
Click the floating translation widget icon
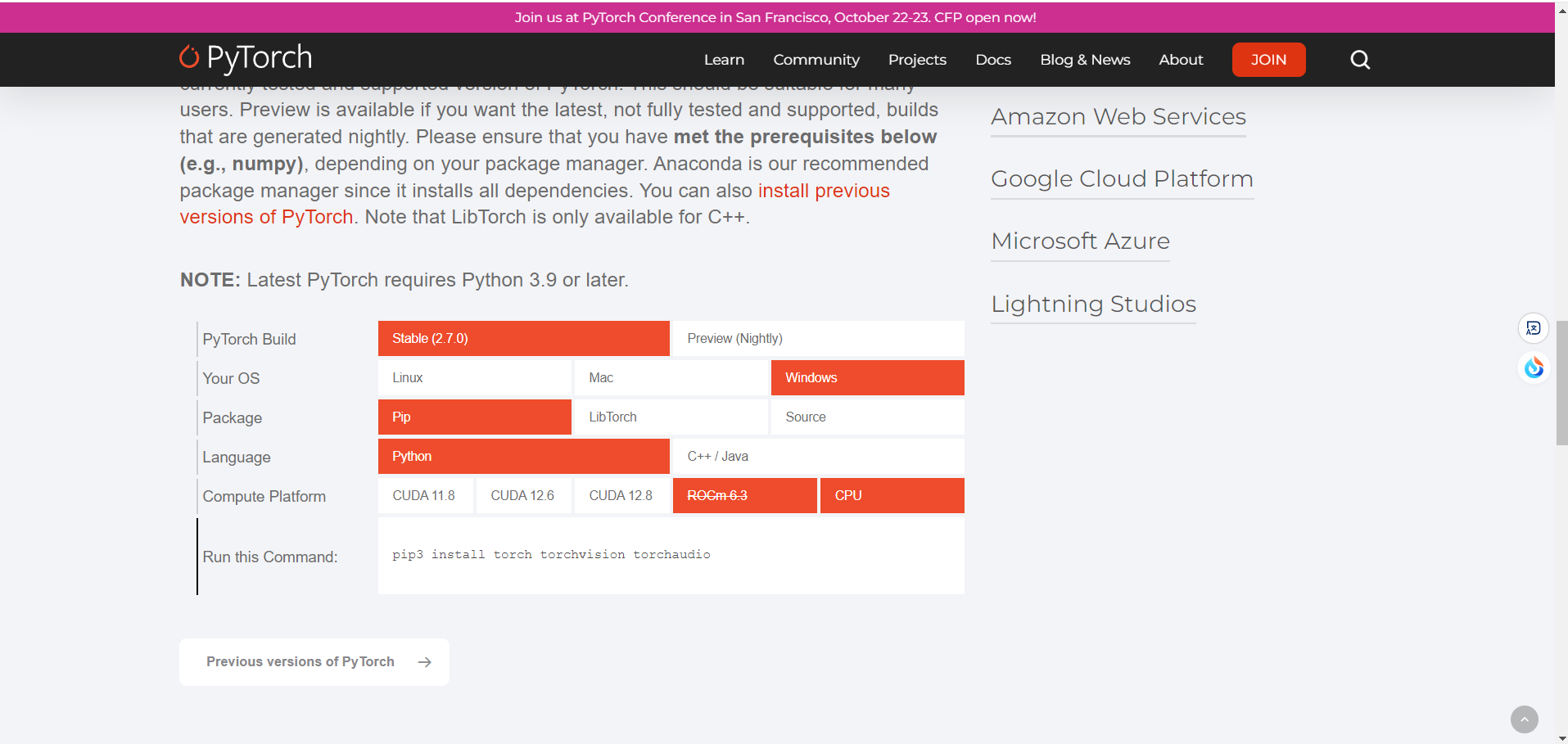click(x=1533, y=327)
